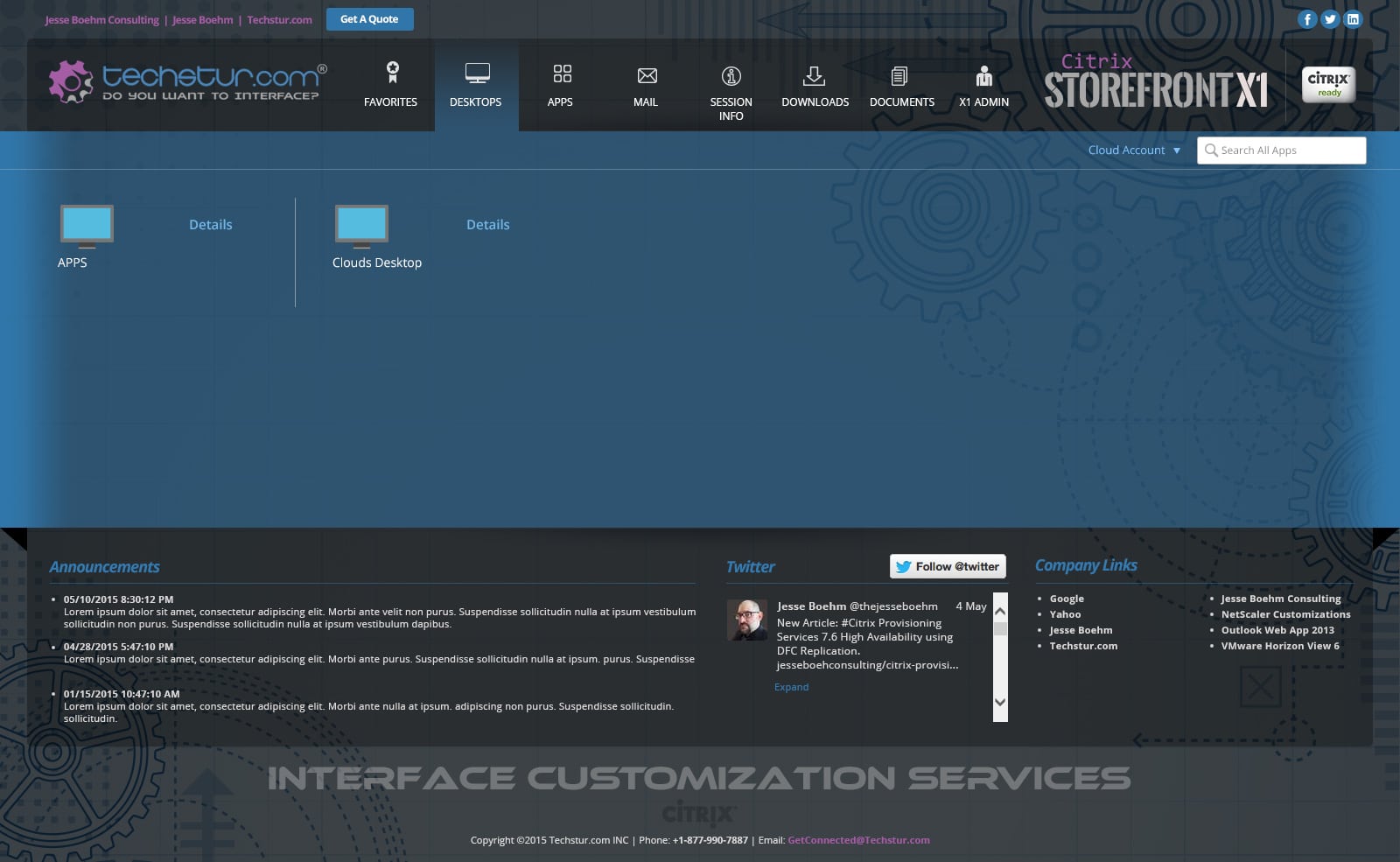Screen dimensions: 1400x862
Task: Open the Mail envelope icon
Action: tap(647, 76)
